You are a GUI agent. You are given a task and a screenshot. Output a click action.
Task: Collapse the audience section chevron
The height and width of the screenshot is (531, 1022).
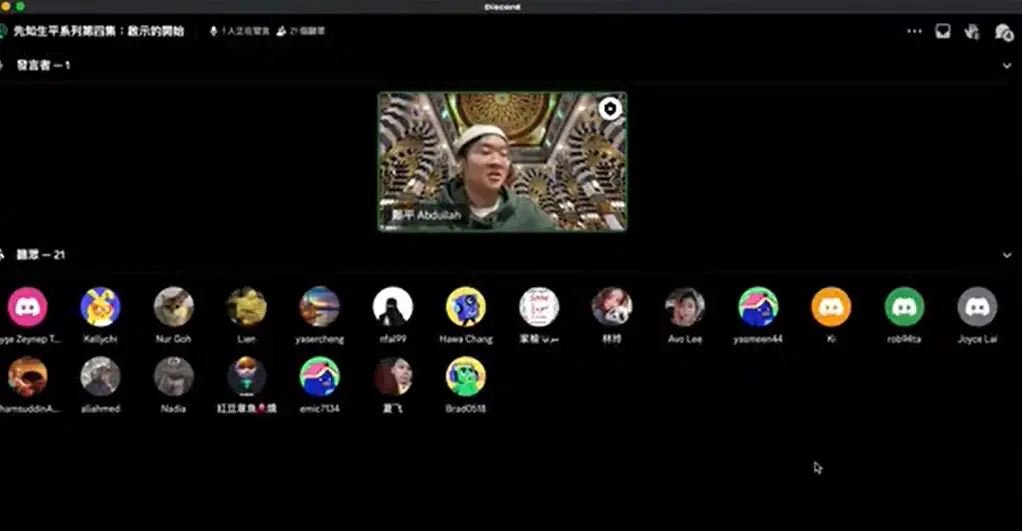1006,255
